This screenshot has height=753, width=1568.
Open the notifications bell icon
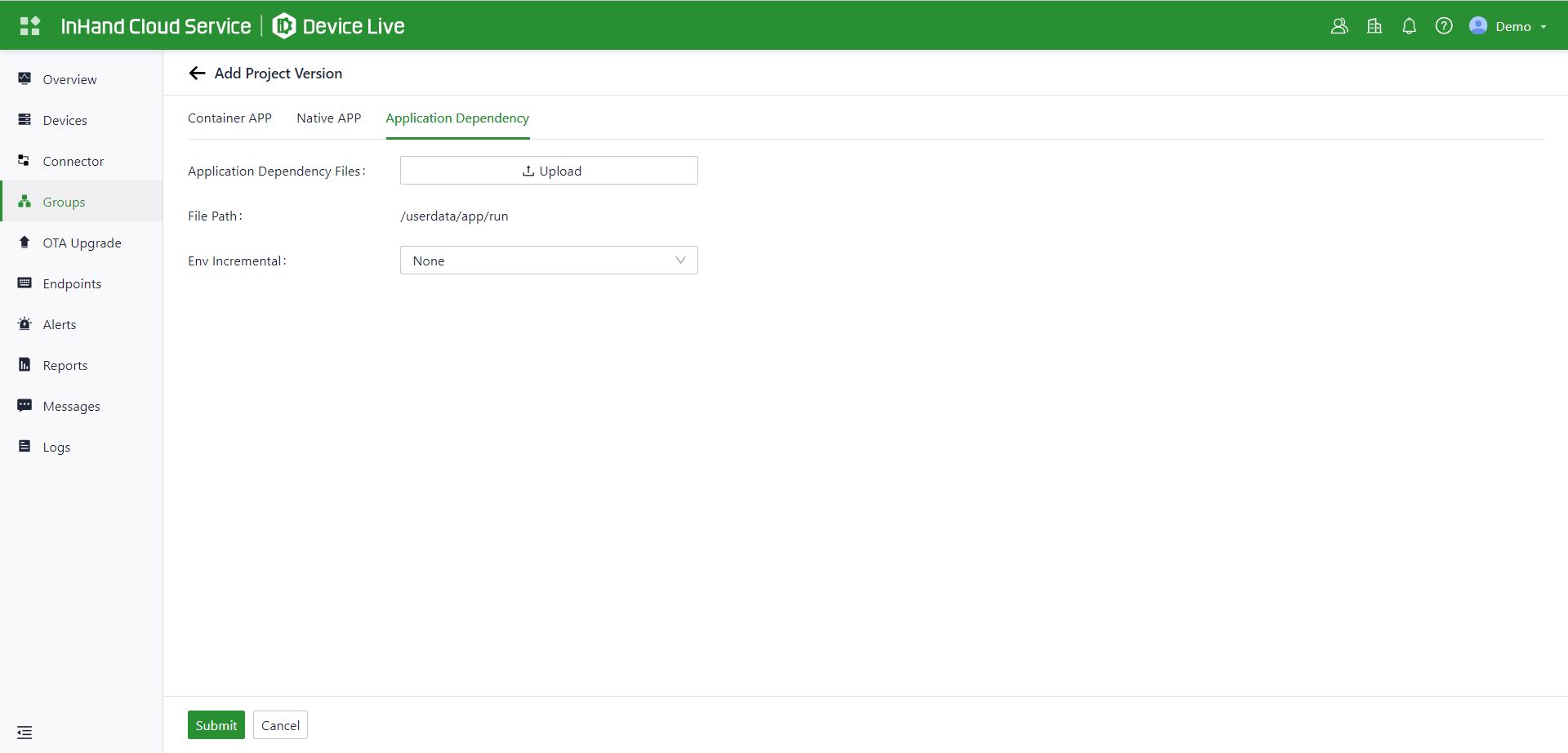pos(1409,26)
